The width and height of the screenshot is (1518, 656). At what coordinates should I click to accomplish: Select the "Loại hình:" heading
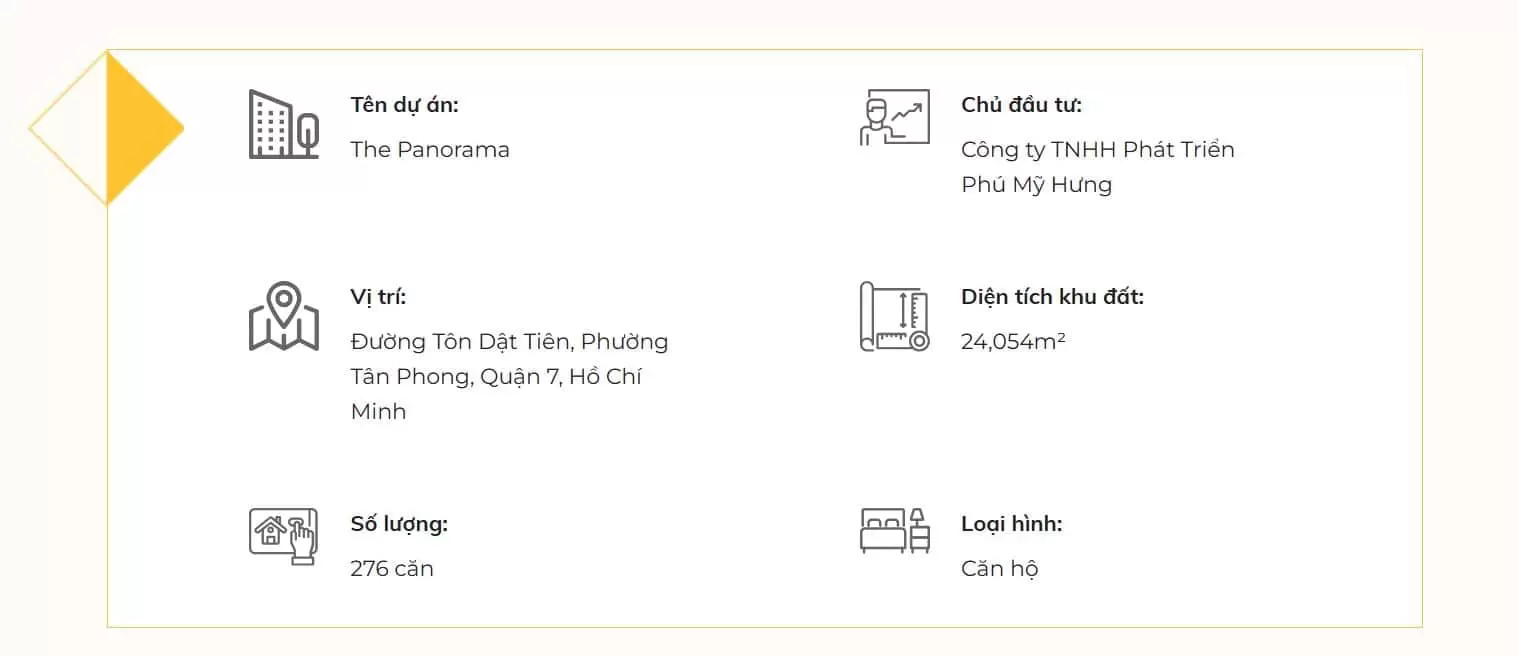click(1011, 524)
